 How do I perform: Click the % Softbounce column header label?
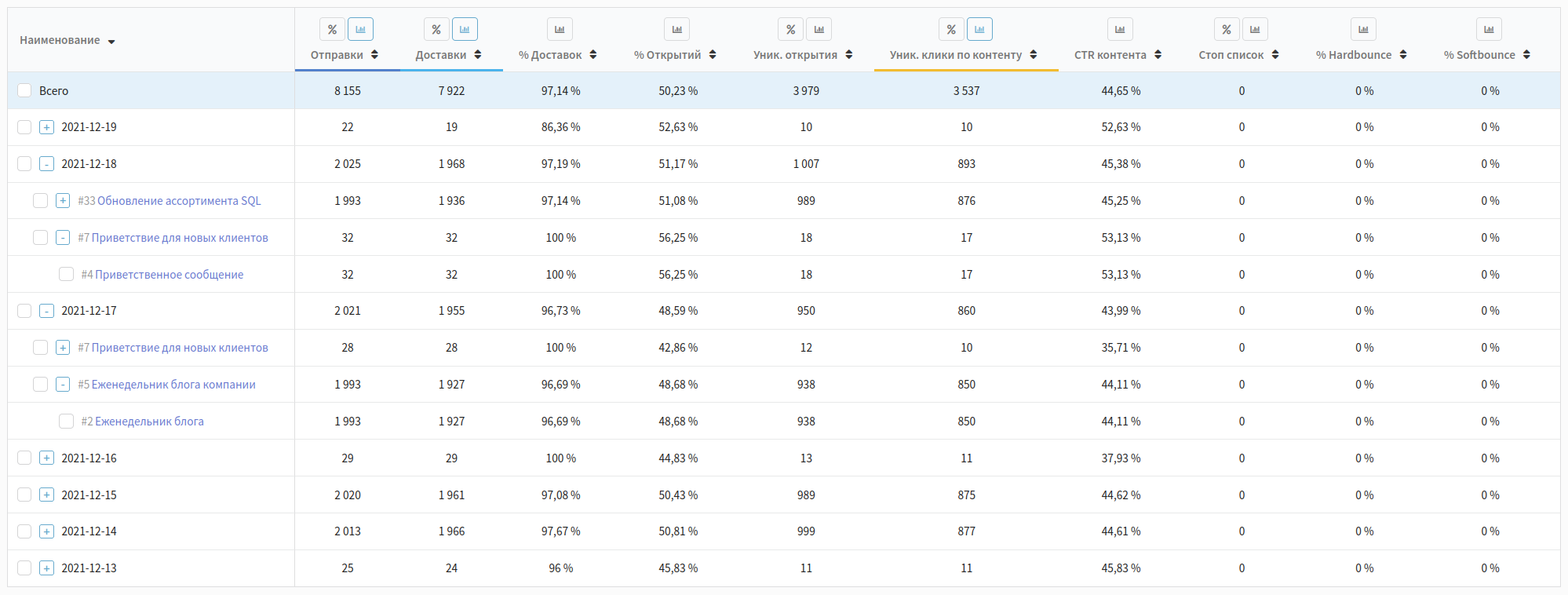1479,55
